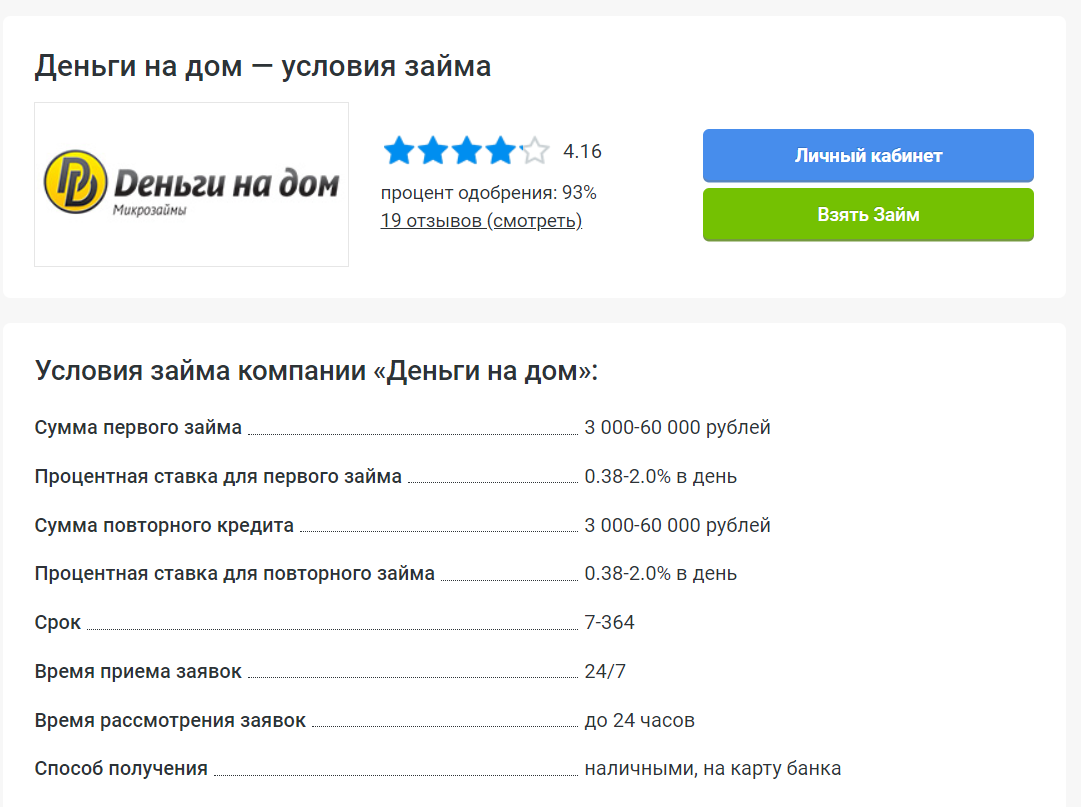Click the empty fifth rating star
This screenshot has height=807, width=1081.
(536, 150)
